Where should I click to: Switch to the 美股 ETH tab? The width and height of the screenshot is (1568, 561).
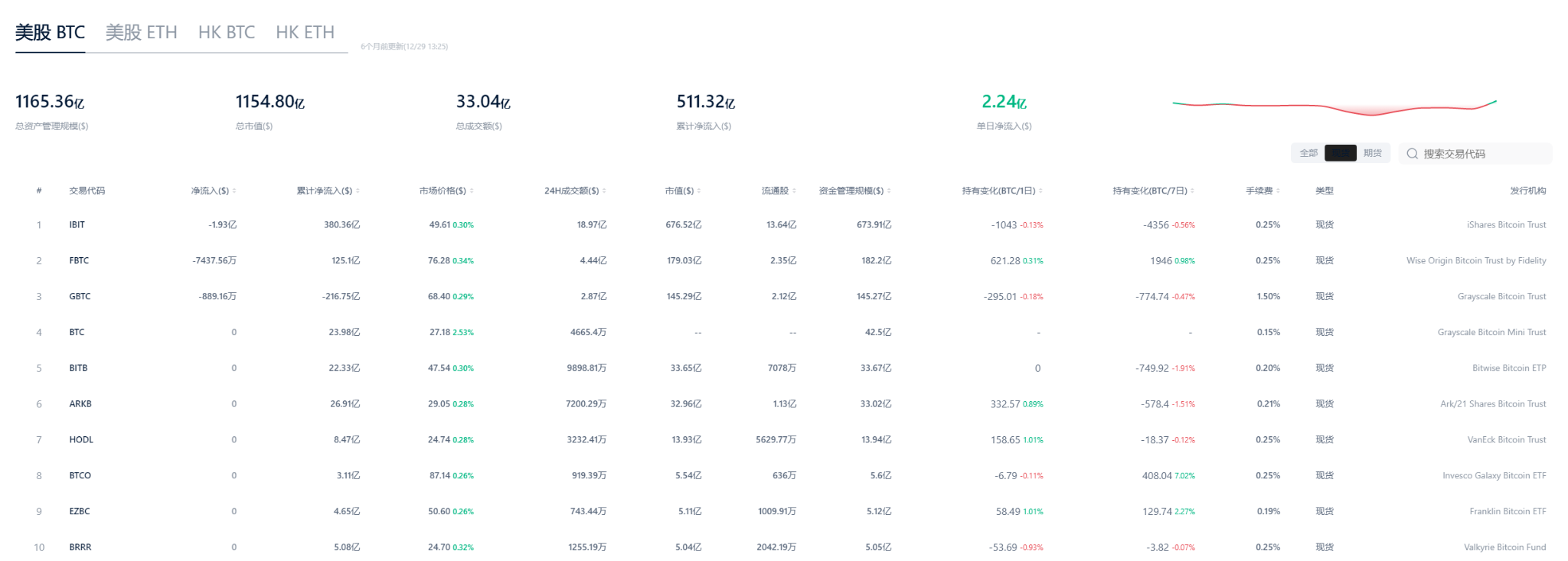pyautogui.click(x=141, y=32)
